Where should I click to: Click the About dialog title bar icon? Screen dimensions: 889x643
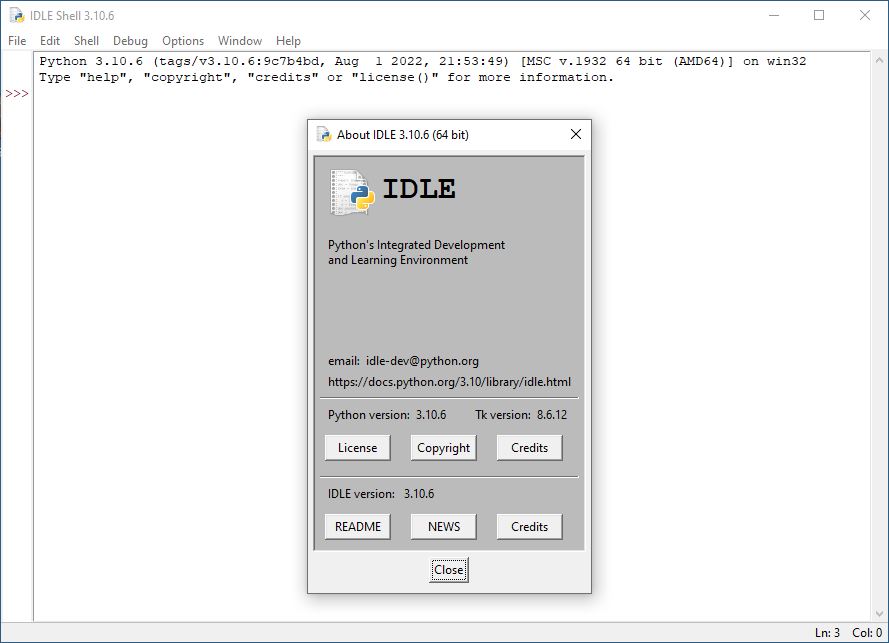tap(324, 134)
